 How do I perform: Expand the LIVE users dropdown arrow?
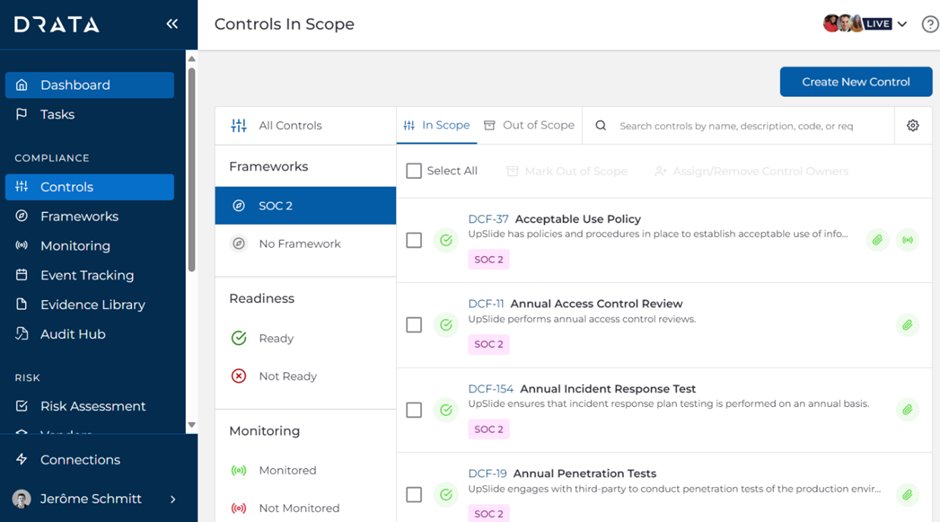pos(902,24)
